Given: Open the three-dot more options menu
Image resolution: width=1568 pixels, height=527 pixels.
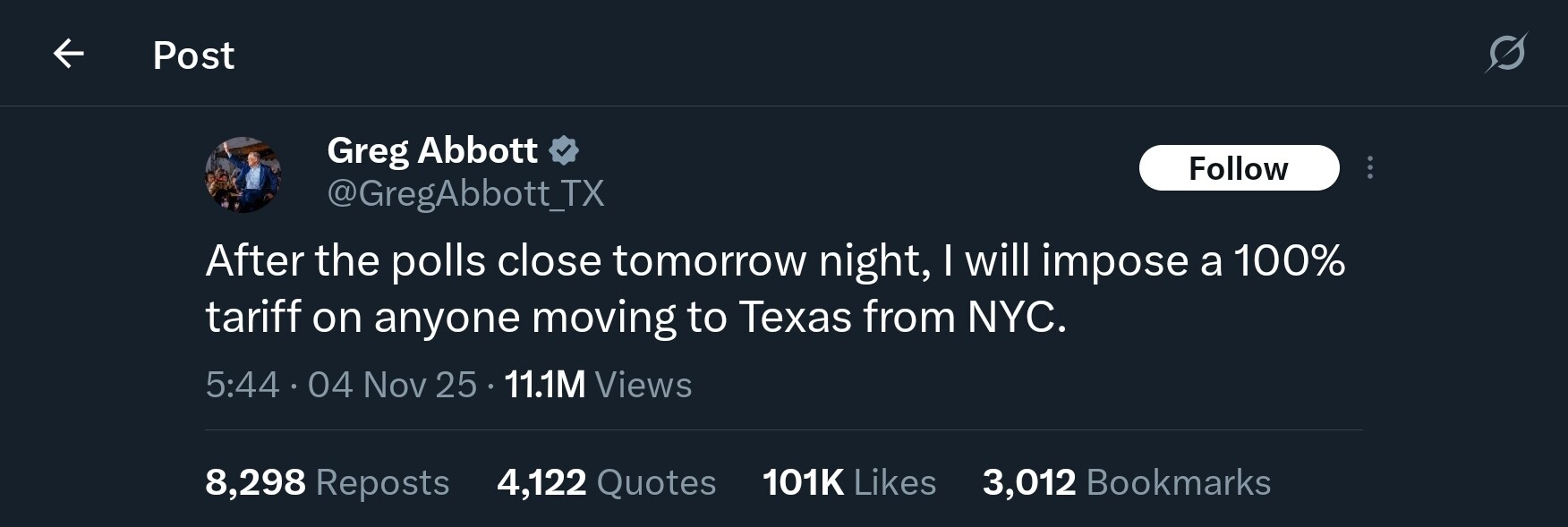Looking at the screenshot, I should 1369,168.
